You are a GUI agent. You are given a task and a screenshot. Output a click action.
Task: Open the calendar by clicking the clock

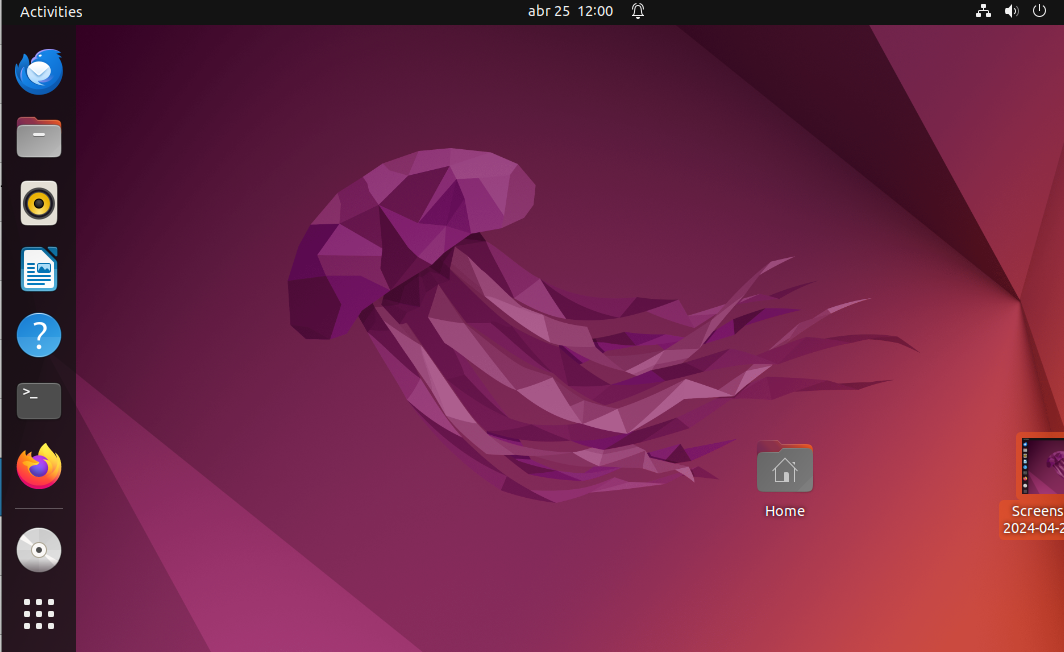570,11
